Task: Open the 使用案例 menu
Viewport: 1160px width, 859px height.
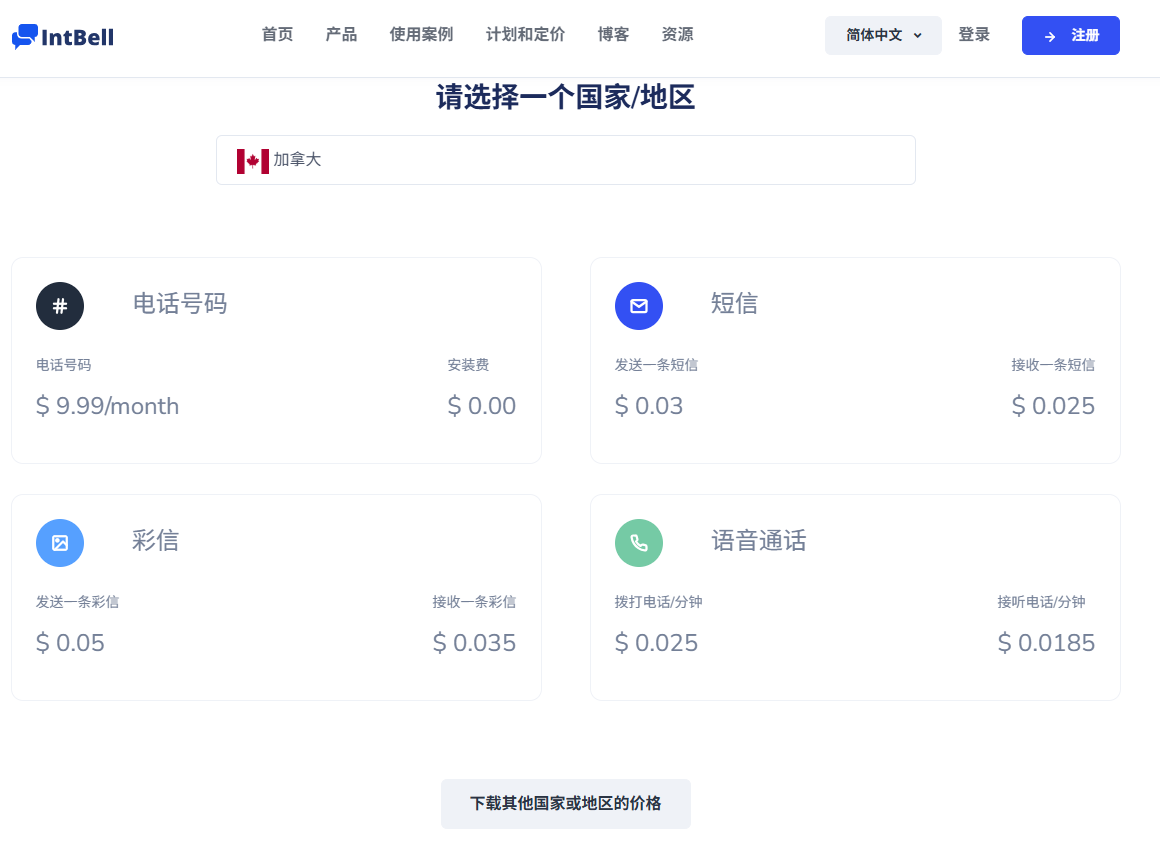Action: coord(422,34)
